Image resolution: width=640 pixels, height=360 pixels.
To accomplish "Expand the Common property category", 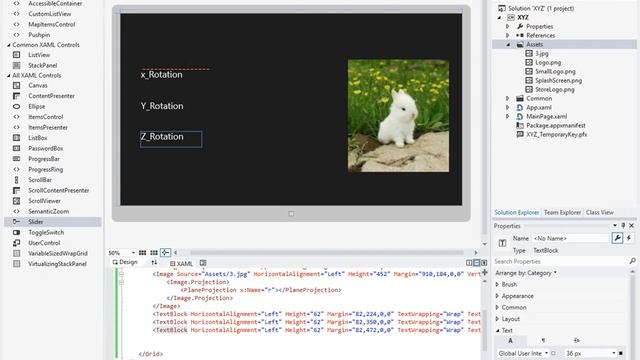I will (497, 307).
